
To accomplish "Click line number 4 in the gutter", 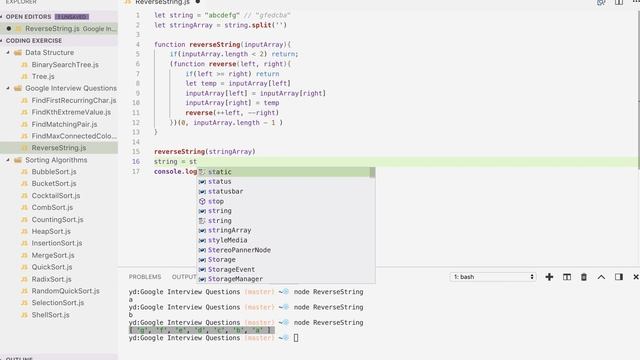I will coord(138,44).
